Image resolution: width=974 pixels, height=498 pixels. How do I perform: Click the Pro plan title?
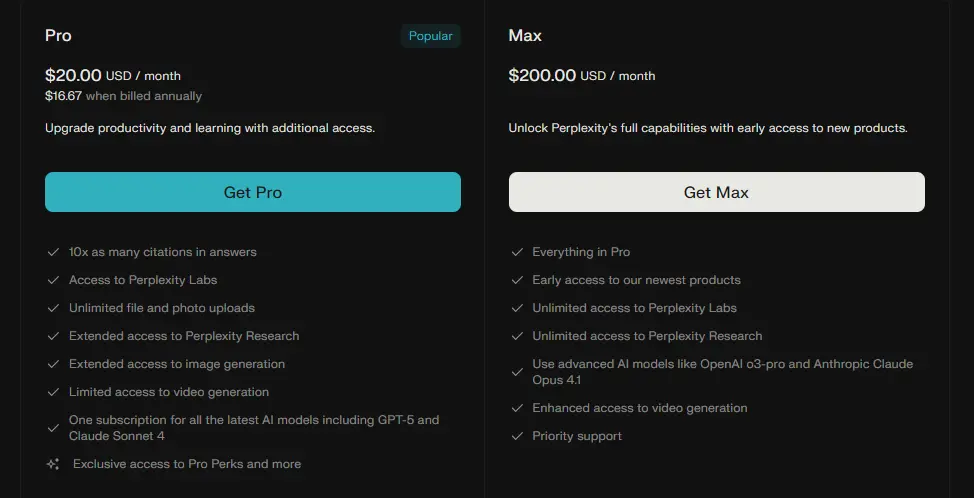coord(58,36)
